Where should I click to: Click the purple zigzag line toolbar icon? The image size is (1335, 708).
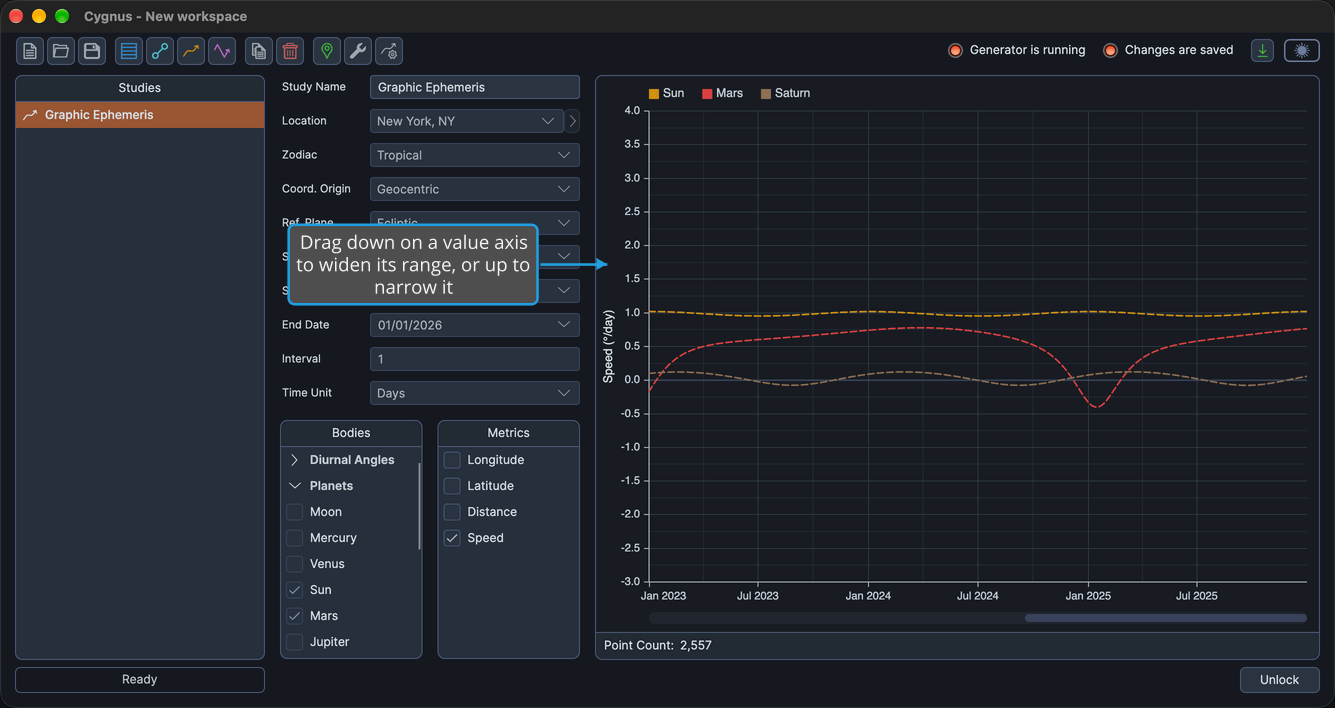click(222, 51)
